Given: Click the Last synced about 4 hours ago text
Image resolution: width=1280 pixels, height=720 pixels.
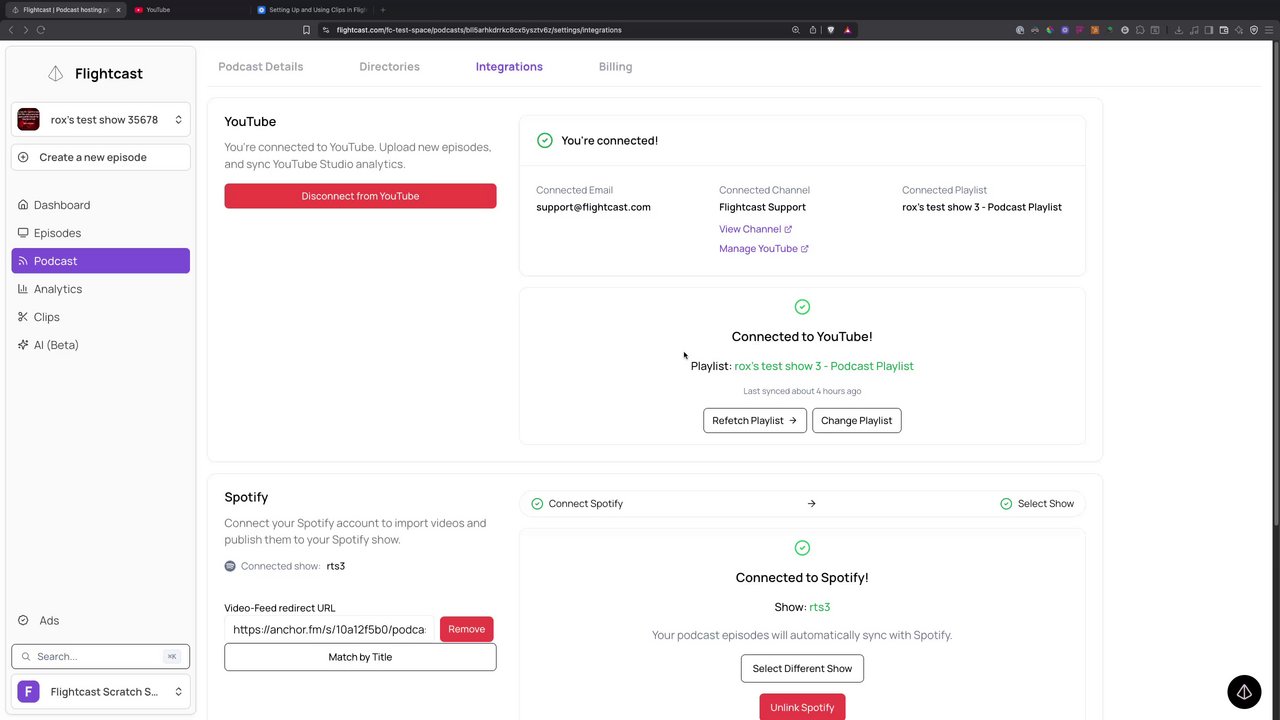Looking at the screenshot, I should [802, 391].
